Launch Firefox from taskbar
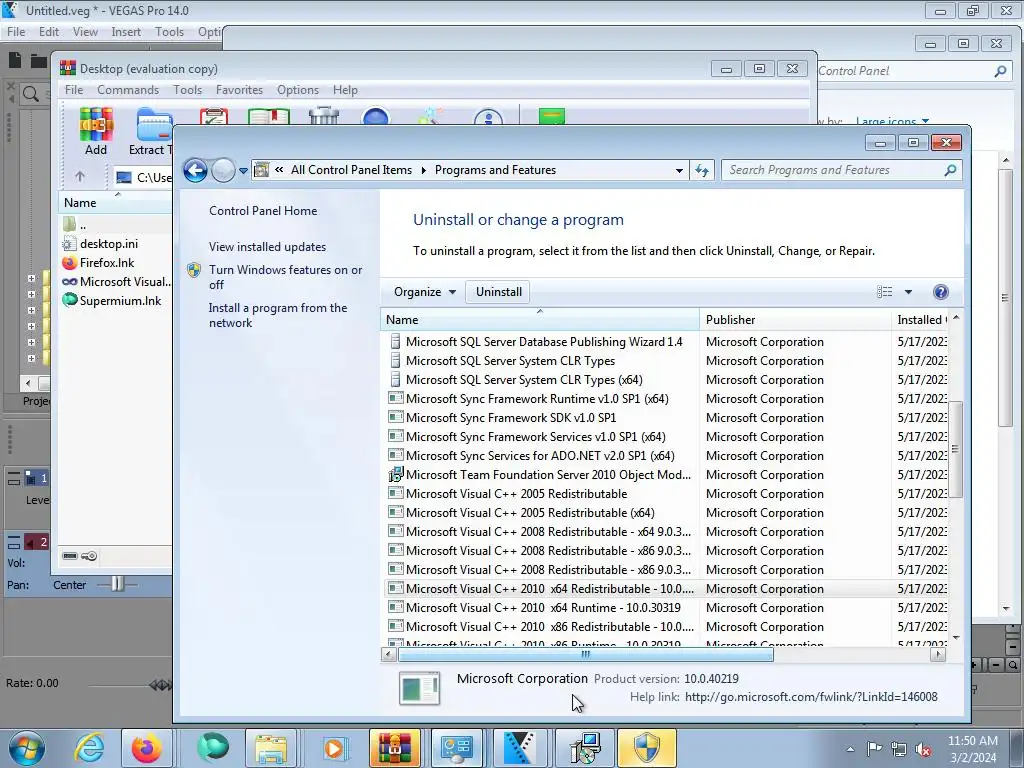Screen dimensions: 1024x768 point(146,748)
